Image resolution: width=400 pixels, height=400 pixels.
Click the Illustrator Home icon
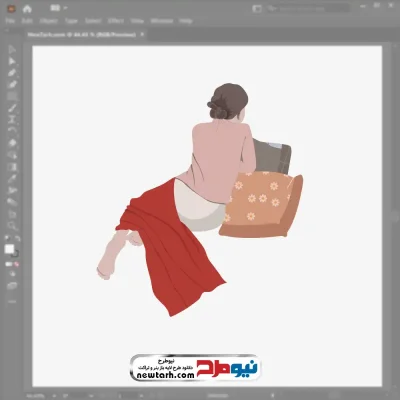pos(27,9)
